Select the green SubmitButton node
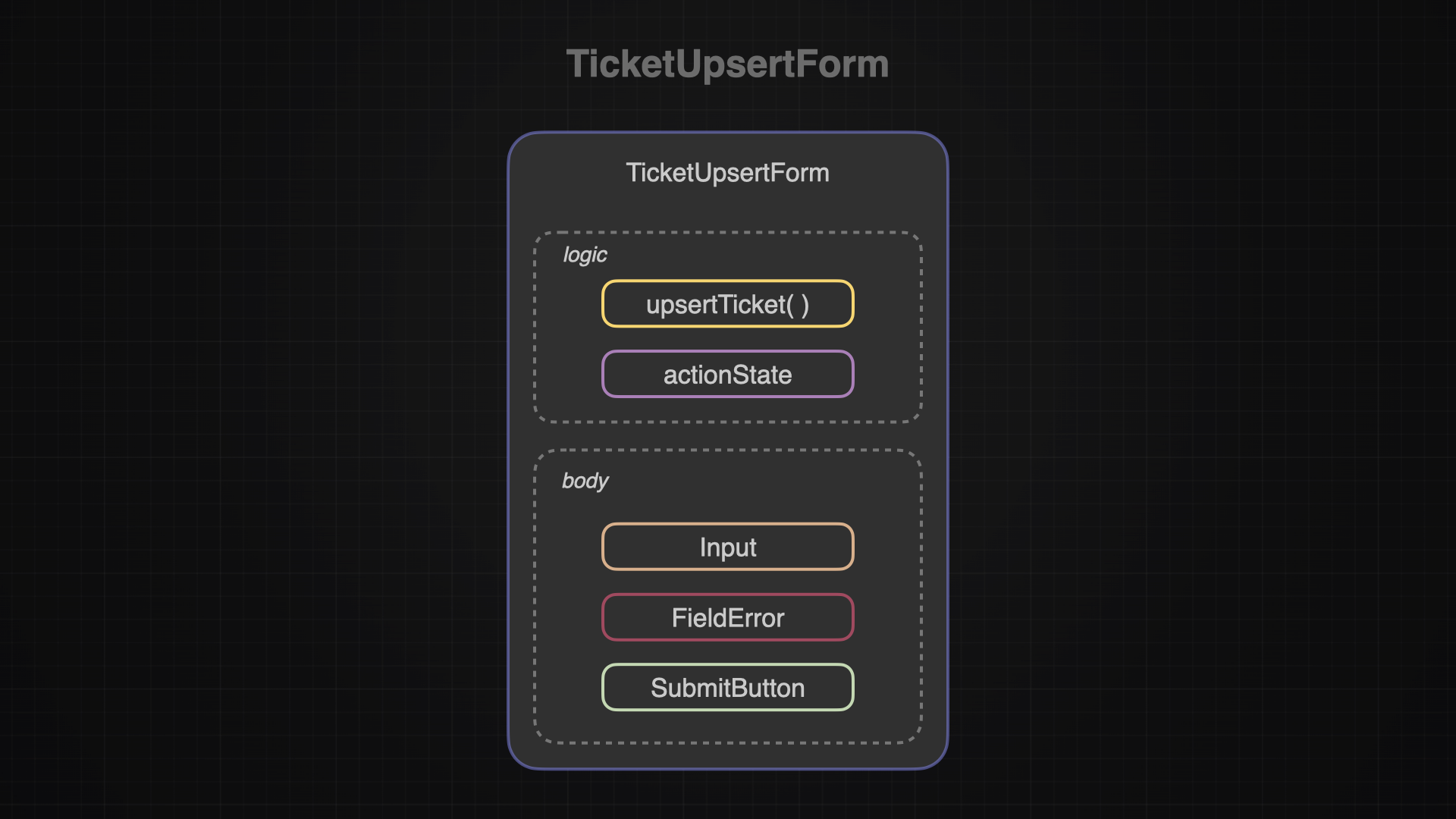Viewport: 1456px width, 819px height. 726,688
